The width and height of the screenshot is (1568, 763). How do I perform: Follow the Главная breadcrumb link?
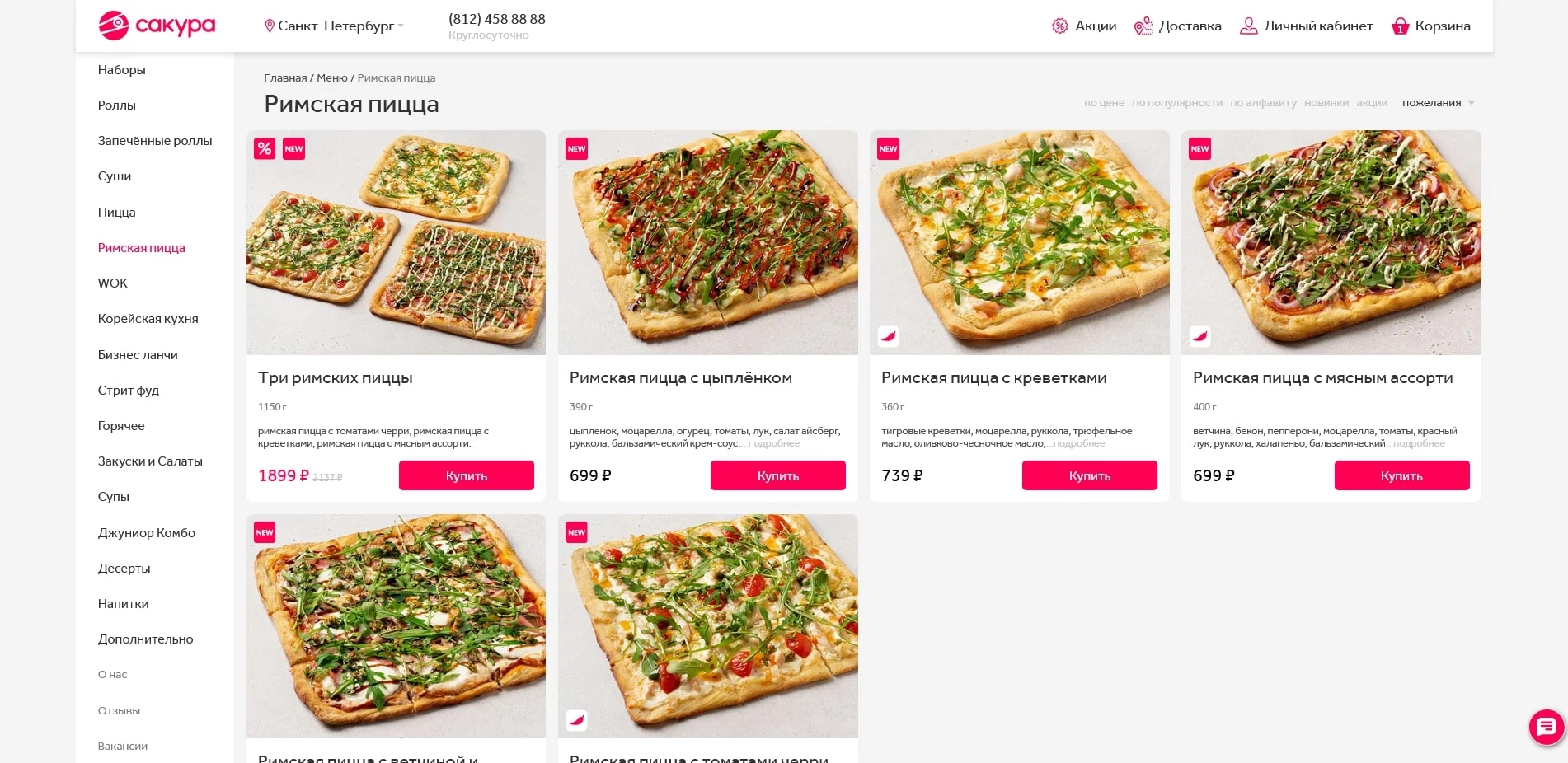pyautogui.click(x=285, y=78)
